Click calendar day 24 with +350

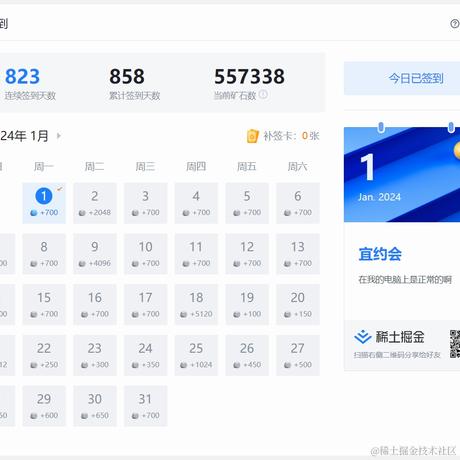coord(145,355)
